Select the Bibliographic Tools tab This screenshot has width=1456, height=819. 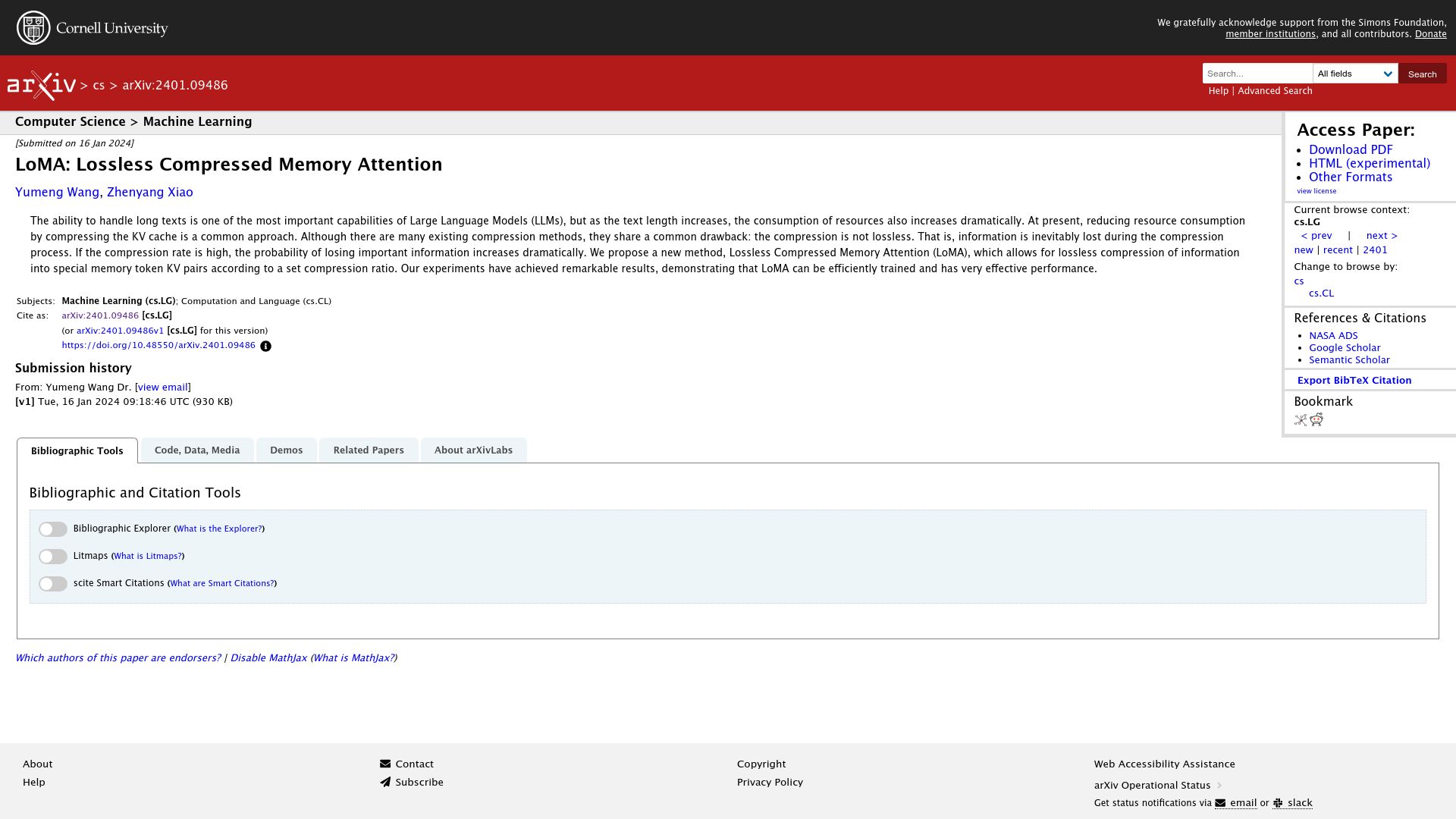(77, 451)
